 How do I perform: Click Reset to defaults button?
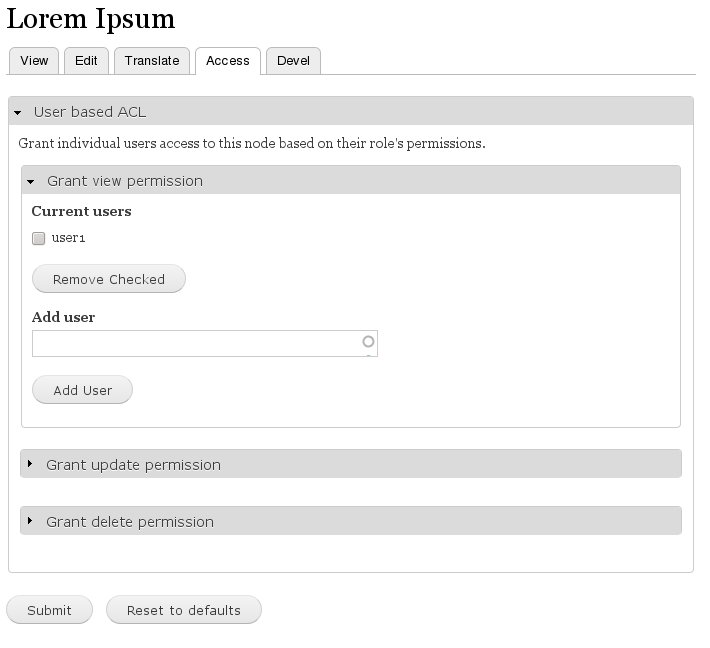pyautogui.click(x=184, y=610)
